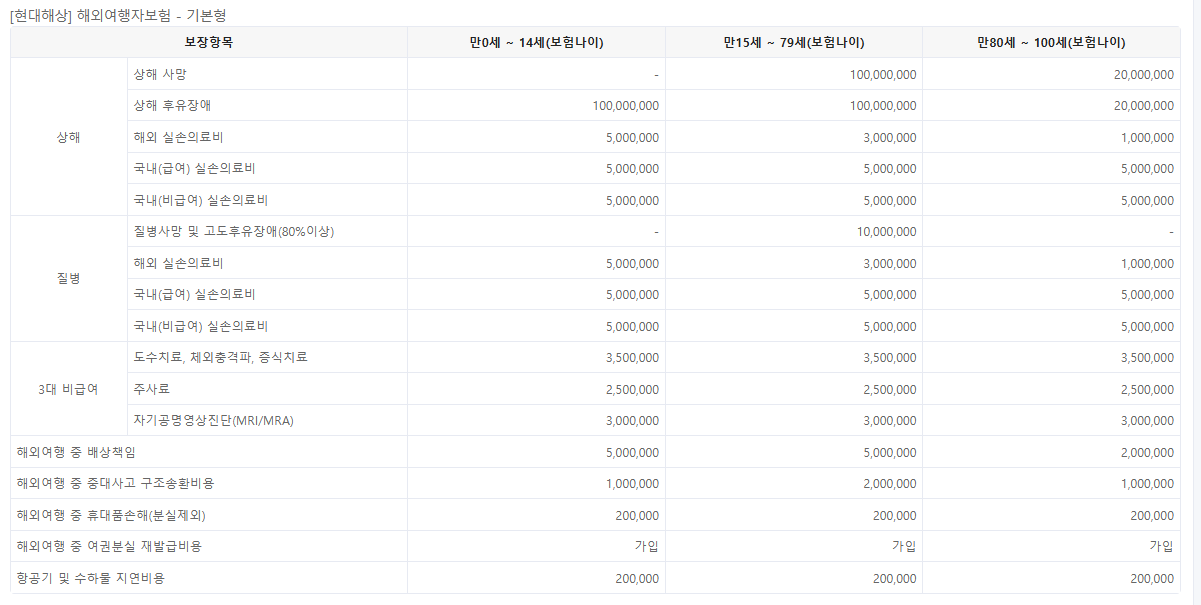Click the 해외여행 중 배상책임 row label

point(76,452)
